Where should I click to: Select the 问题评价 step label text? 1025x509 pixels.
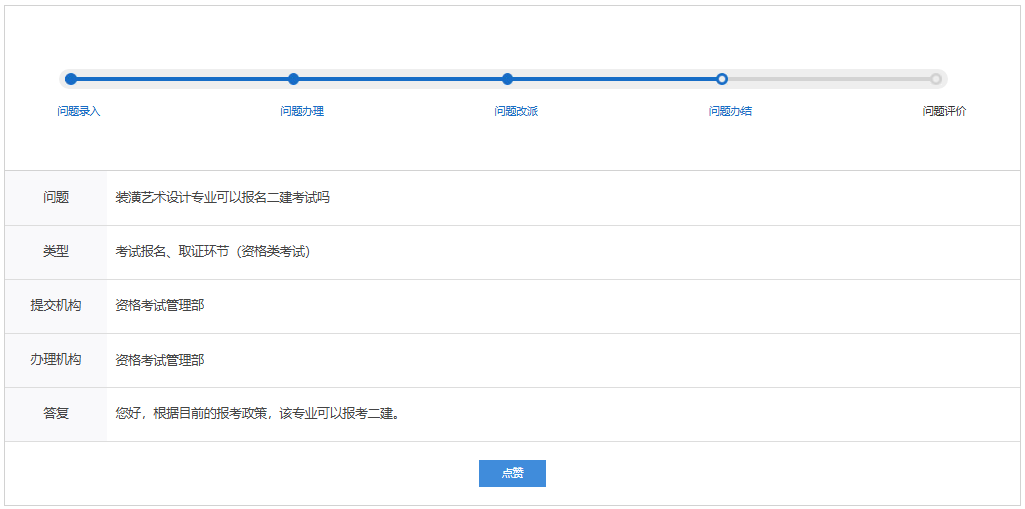pyautogui.click(x=944, y=111)
